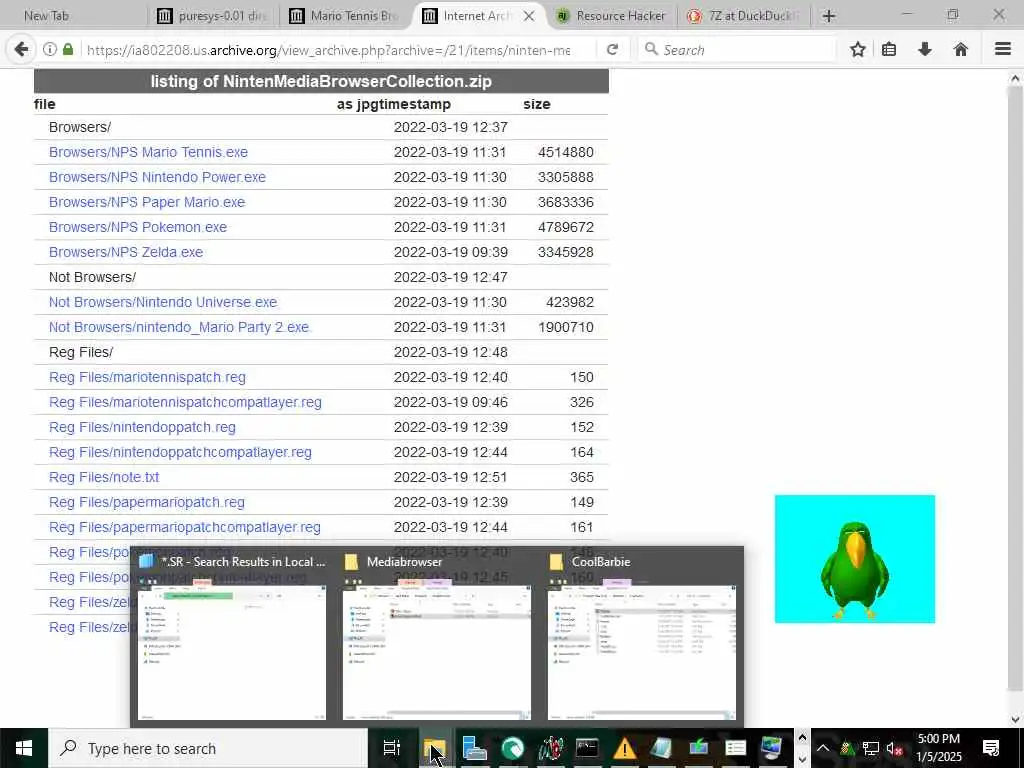Screen dimensions: 1024x768
Task: Close the Internet Archive tab
Action: click(529, 16)
